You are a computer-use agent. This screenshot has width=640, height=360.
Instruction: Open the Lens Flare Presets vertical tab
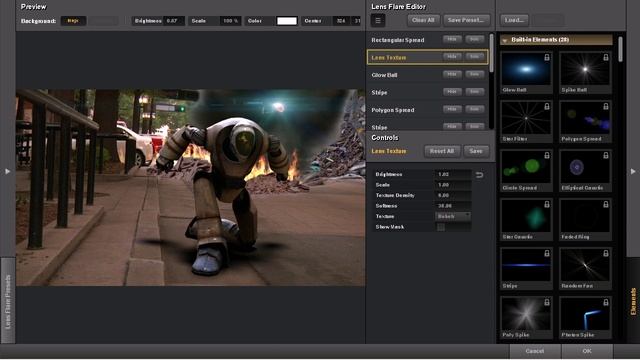click(8, 300)
